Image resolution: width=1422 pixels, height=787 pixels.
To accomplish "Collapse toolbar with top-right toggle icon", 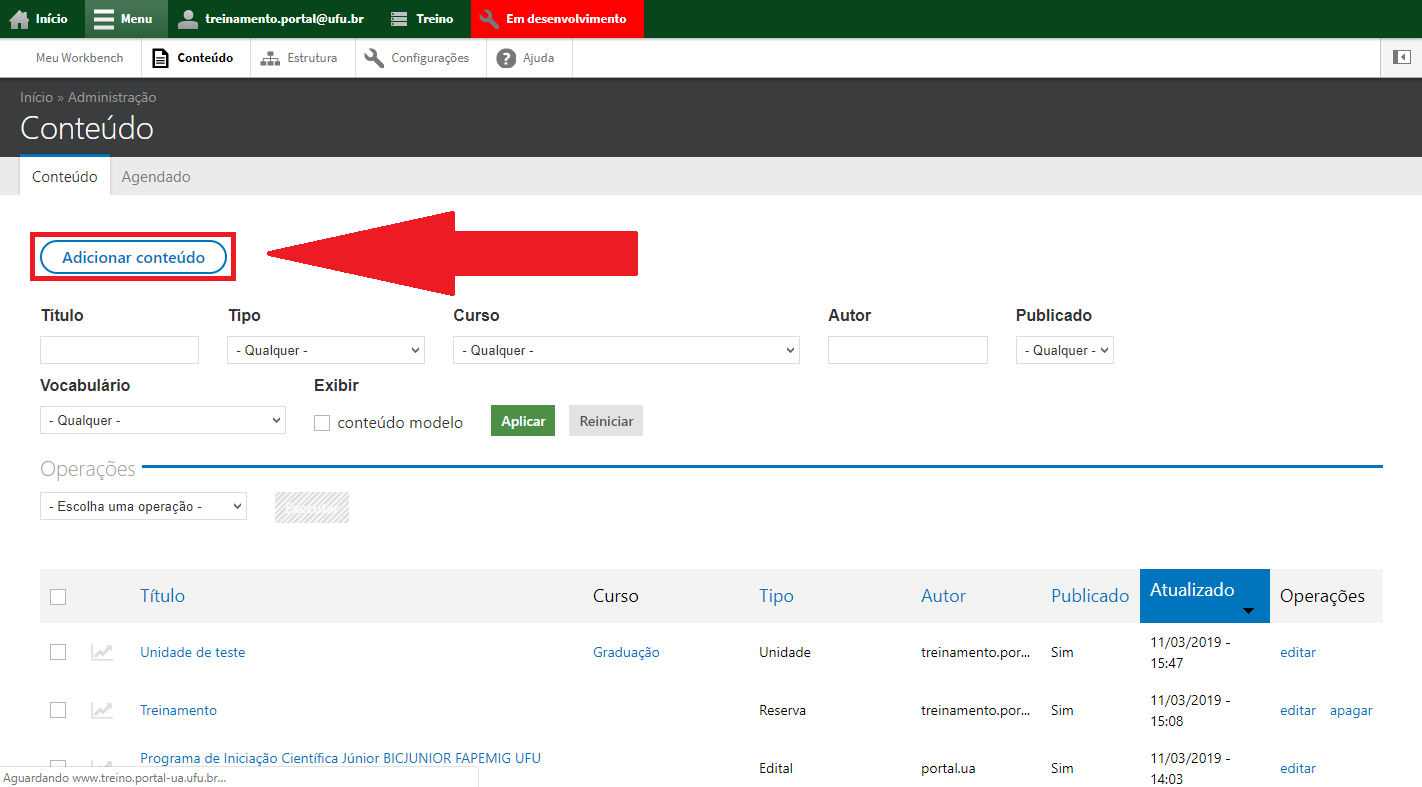I will point(1401,58).
